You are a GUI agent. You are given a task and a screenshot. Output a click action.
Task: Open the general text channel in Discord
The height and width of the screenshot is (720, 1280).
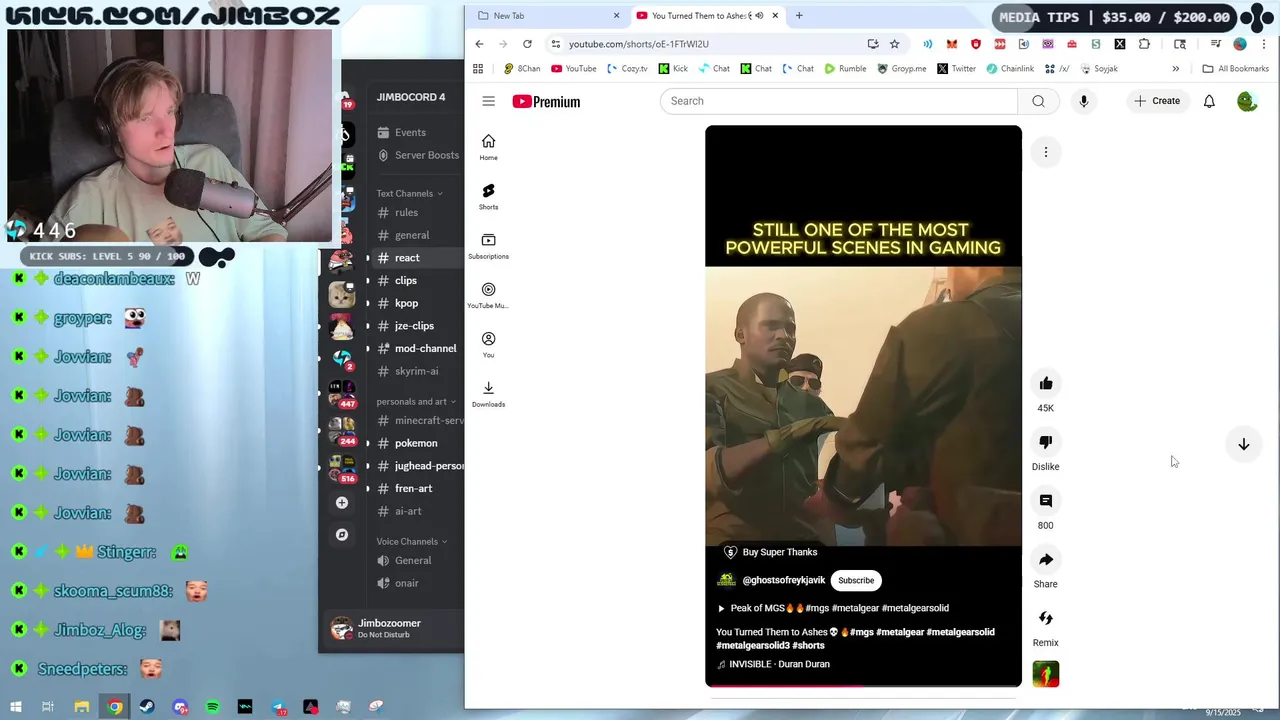[412, 235]
